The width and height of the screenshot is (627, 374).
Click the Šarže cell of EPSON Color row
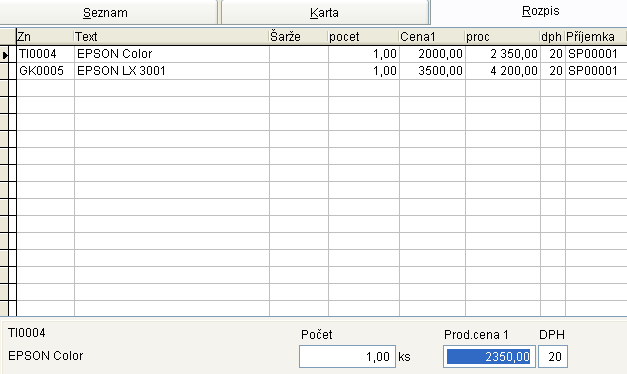[299, 54]
